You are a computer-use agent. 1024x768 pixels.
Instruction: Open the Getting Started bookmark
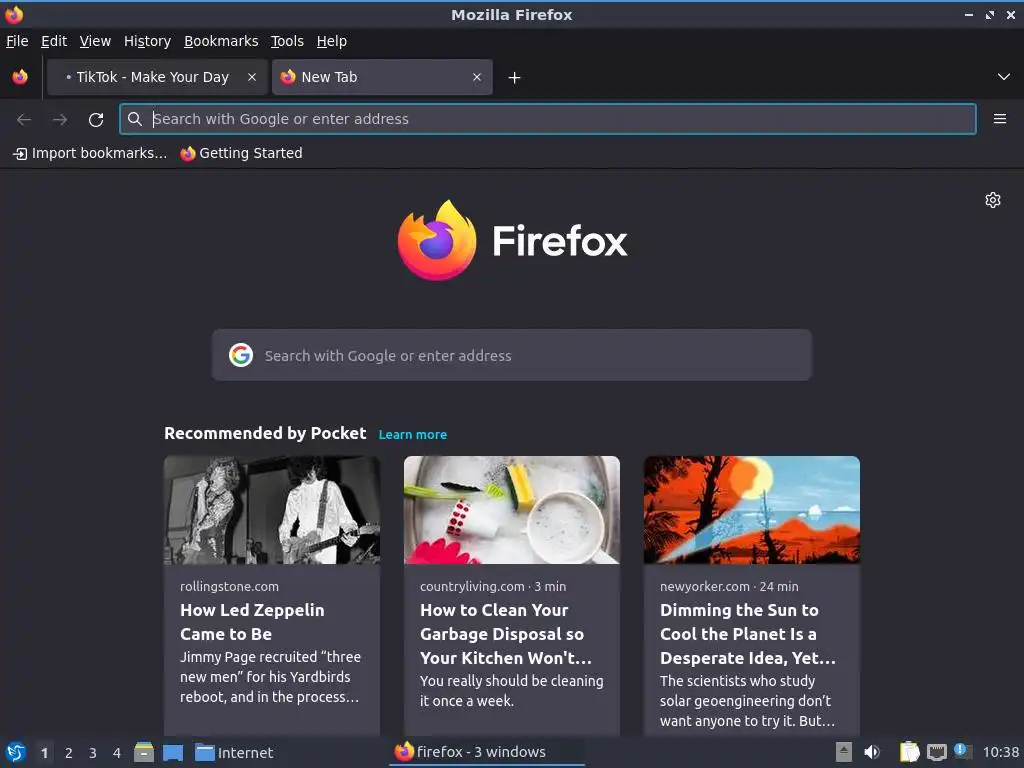(x=242, y=153)
